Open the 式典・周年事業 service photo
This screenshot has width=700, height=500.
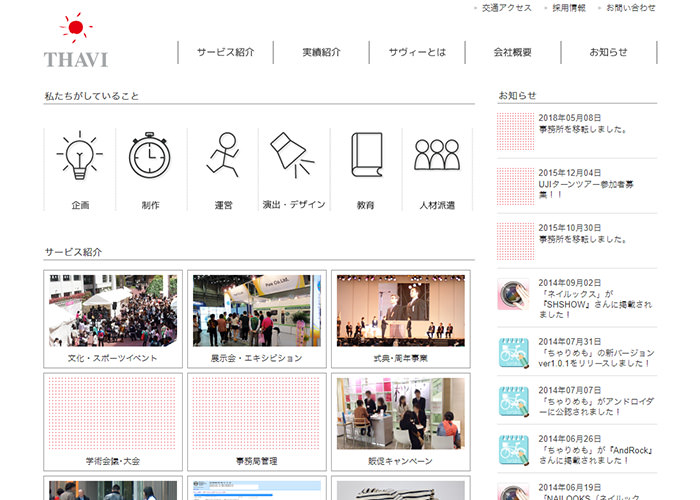(400, 311)
